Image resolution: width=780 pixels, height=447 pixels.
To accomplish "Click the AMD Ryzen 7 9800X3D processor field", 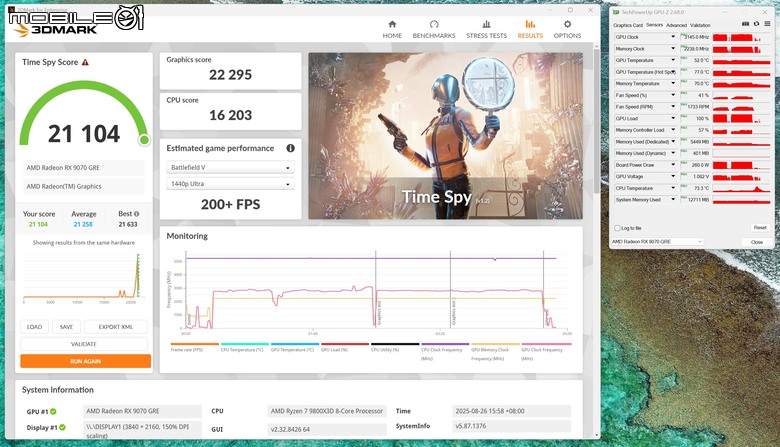I will pos(327,411).
